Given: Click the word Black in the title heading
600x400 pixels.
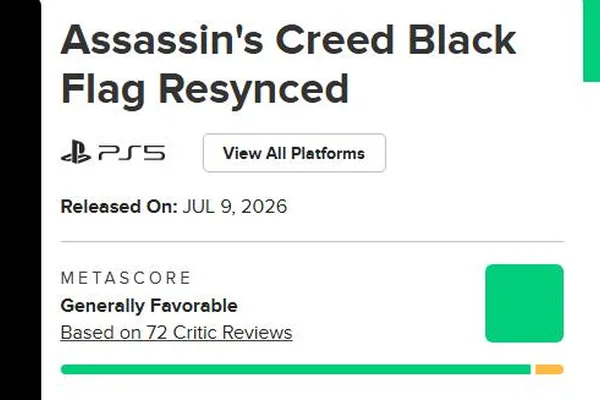Looking at the screenshot, I should click(x=462, y=40).
